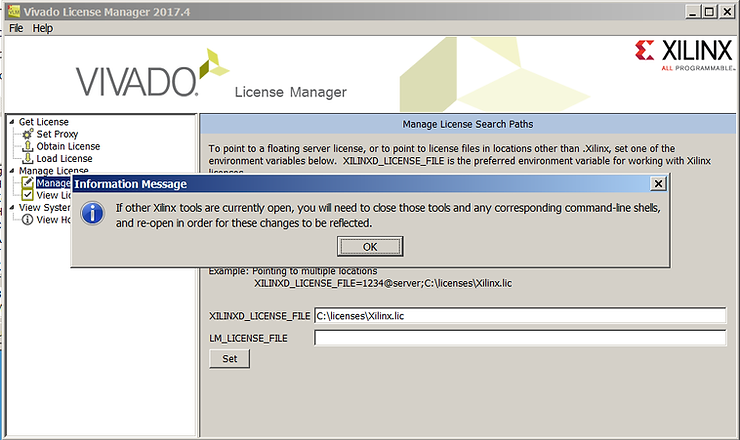Viewport: 740px width, 440px height.
Task: Select Obtain License in the tree
Action: pos(68,146)
